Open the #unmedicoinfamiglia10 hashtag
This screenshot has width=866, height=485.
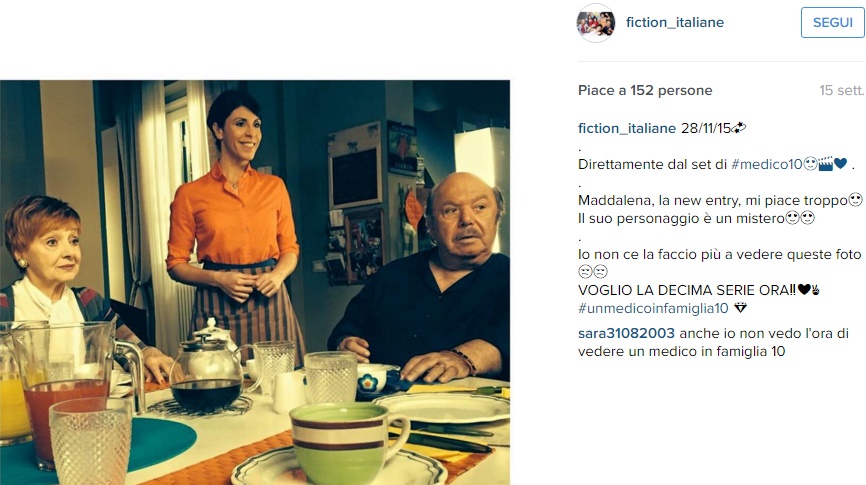click(653, 308)
